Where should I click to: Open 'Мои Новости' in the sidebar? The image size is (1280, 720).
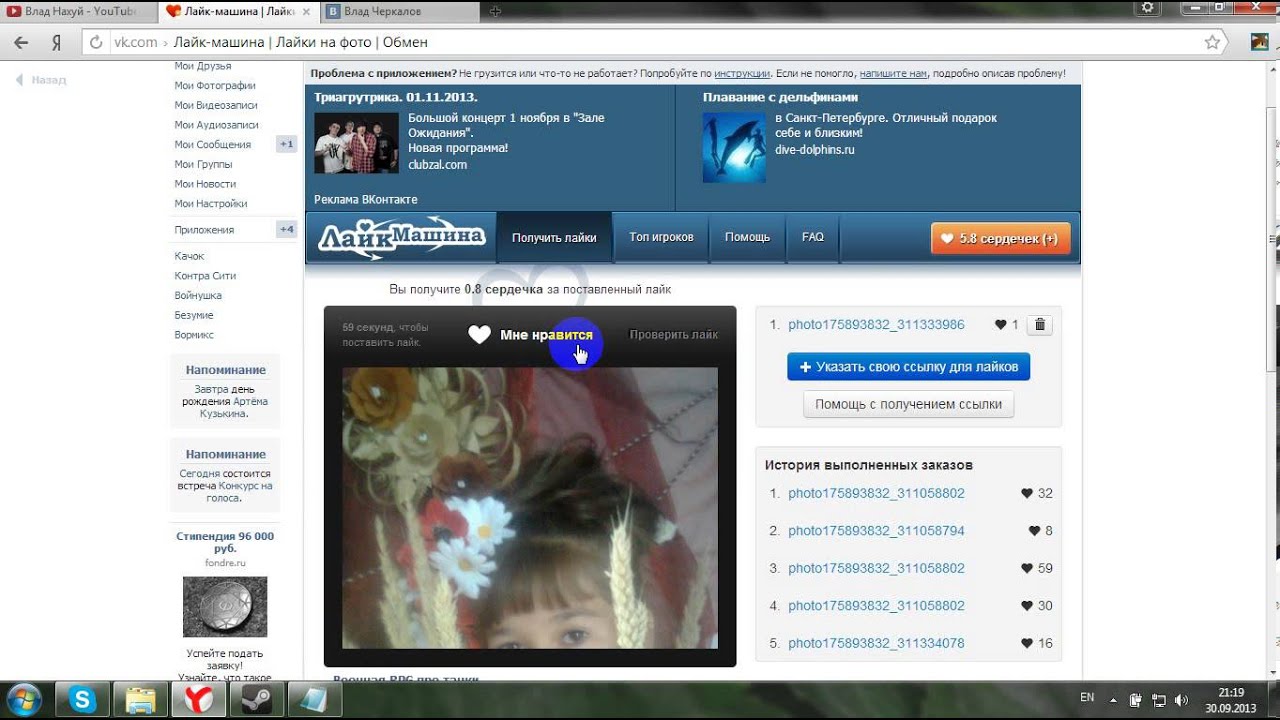(x=205, y=184)
